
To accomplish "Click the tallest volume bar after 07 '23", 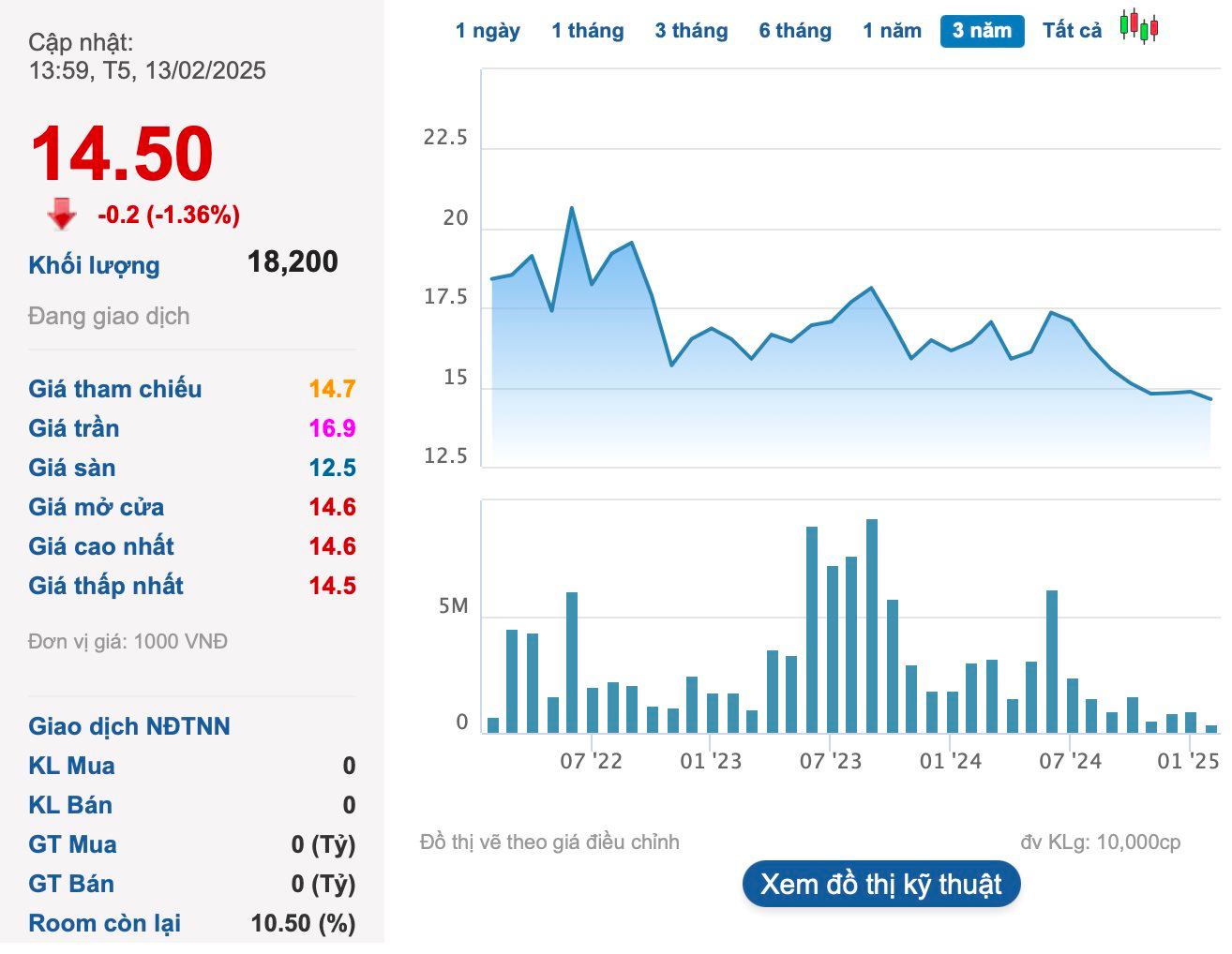I will (x=872, y=625).
